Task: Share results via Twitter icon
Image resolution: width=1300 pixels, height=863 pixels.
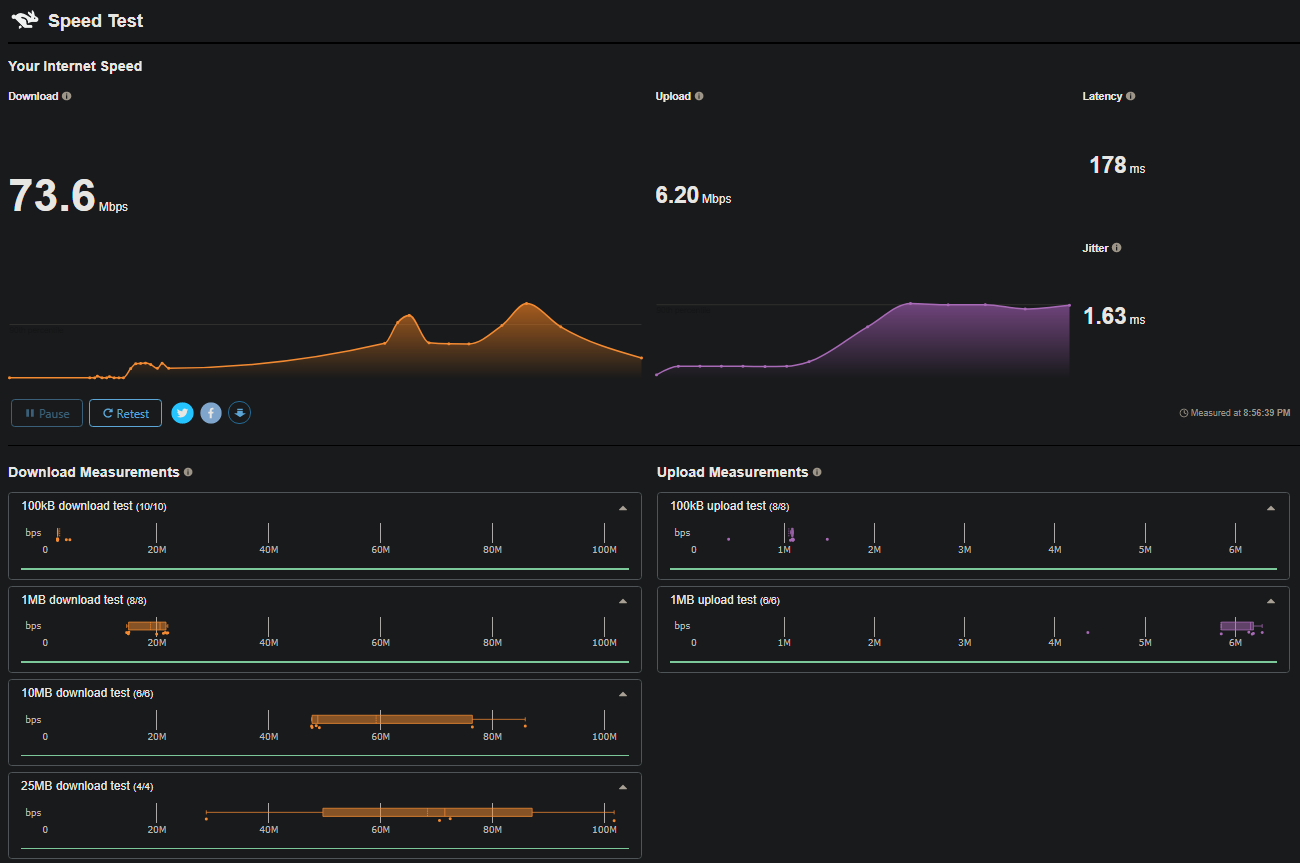Action: (182, 413)
